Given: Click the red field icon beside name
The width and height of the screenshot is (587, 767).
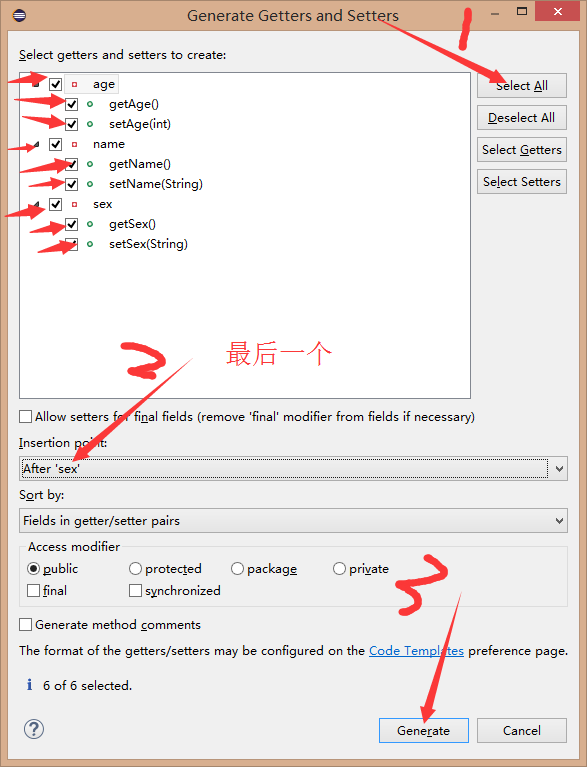Looking at the screenshot, I should 74,144.
